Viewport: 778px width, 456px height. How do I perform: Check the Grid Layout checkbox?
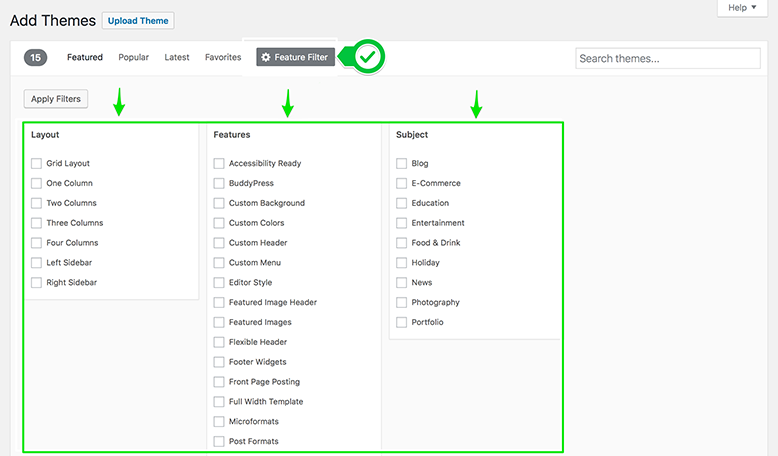point(36,163)
